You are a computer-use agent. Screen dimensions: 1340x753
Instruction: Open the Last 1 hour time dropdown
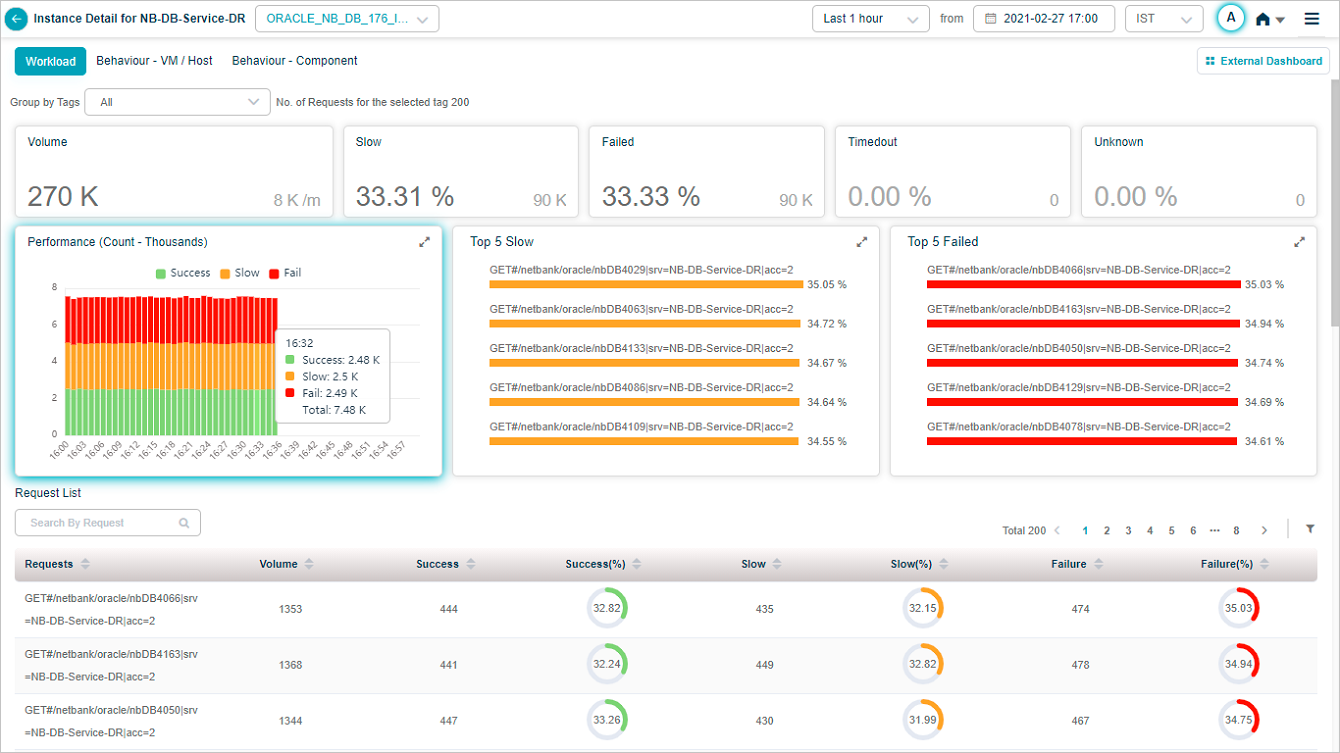click(870, 19)
